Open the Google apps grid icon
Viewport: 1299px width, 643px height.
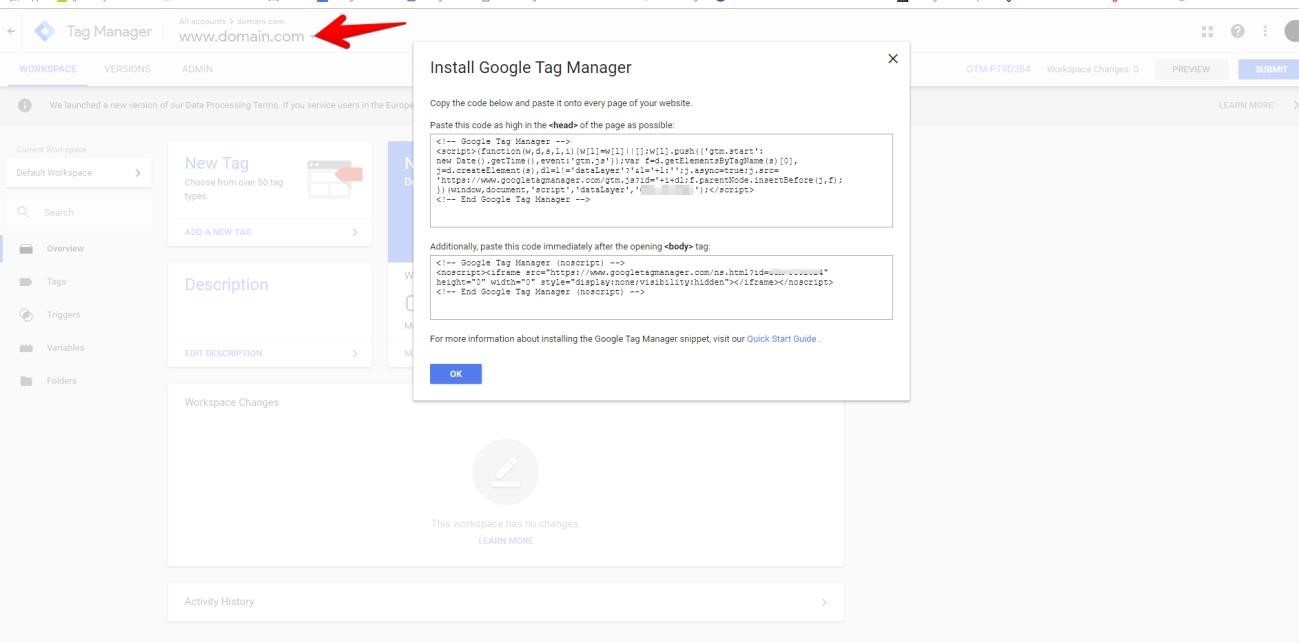click(x=1207, y=32)
